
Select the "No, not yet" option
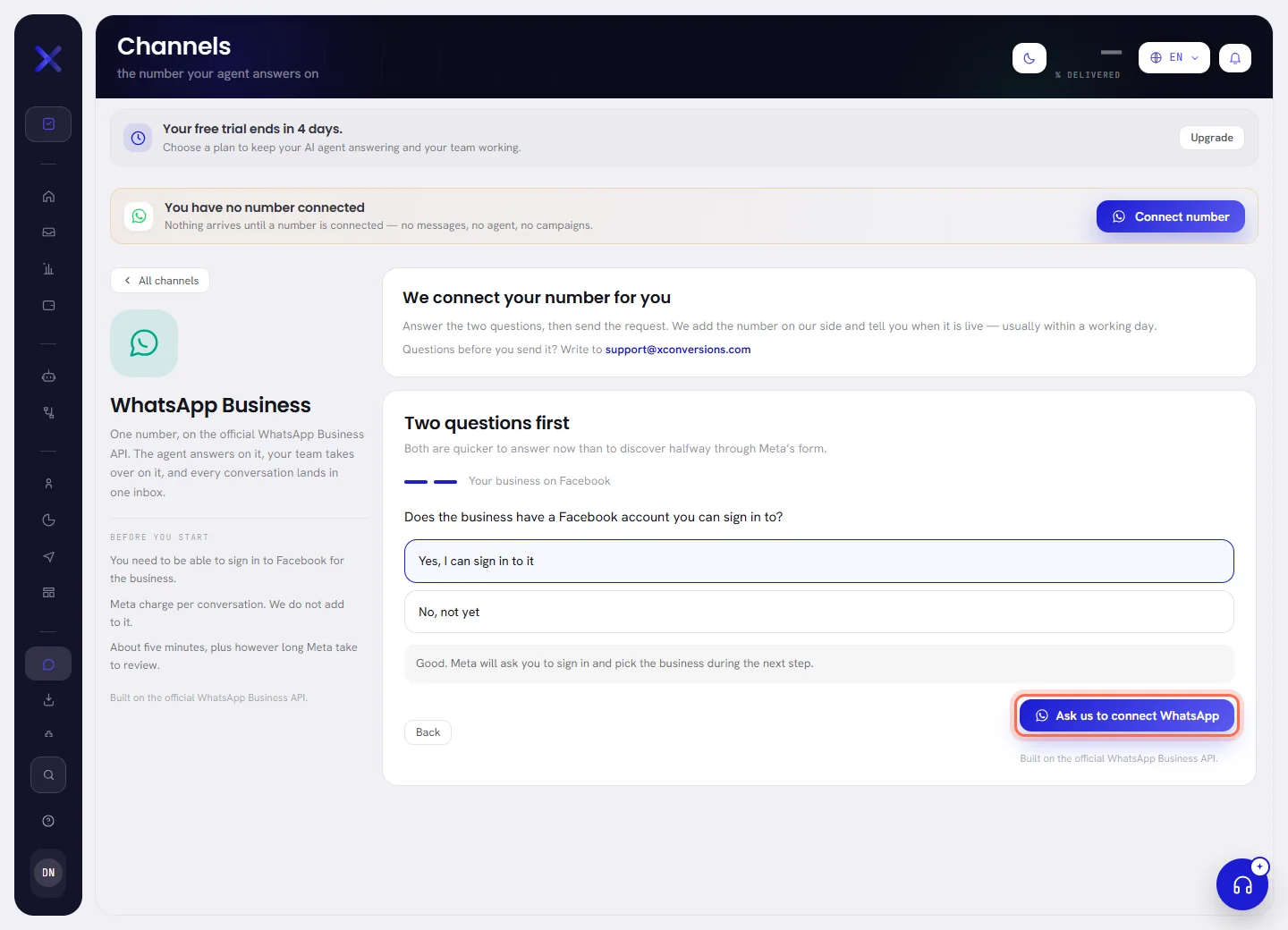pos(819,612)
